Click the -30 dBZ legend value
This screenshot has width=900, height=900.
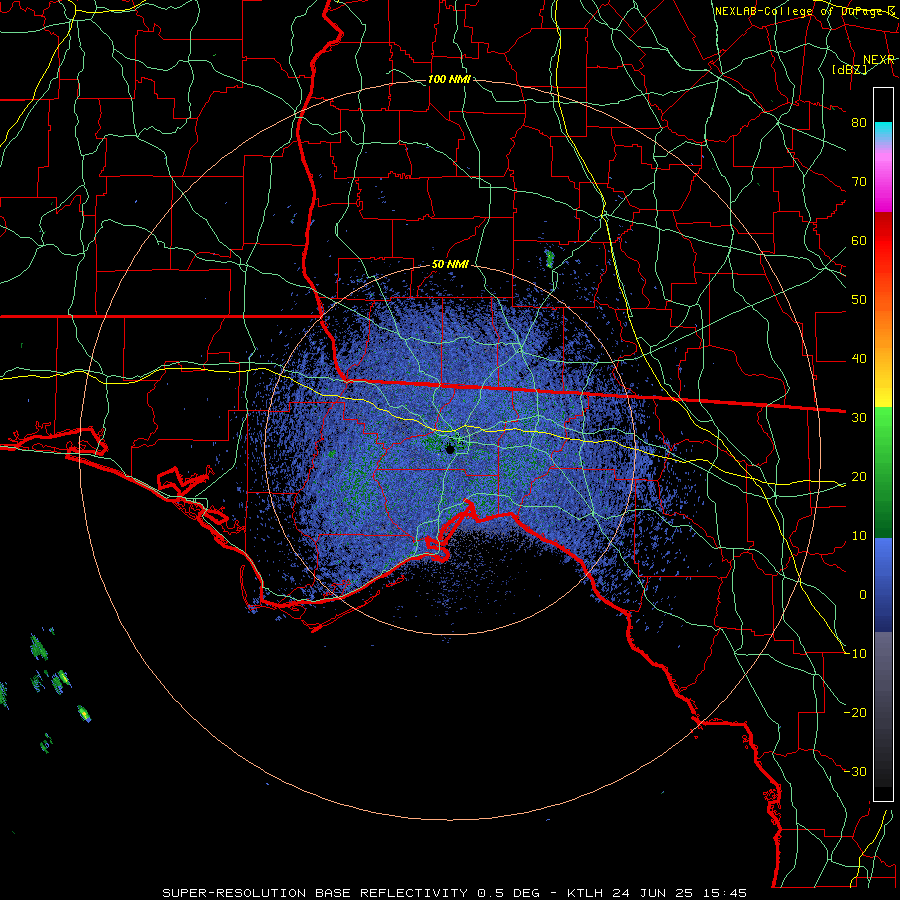(855, 771)
